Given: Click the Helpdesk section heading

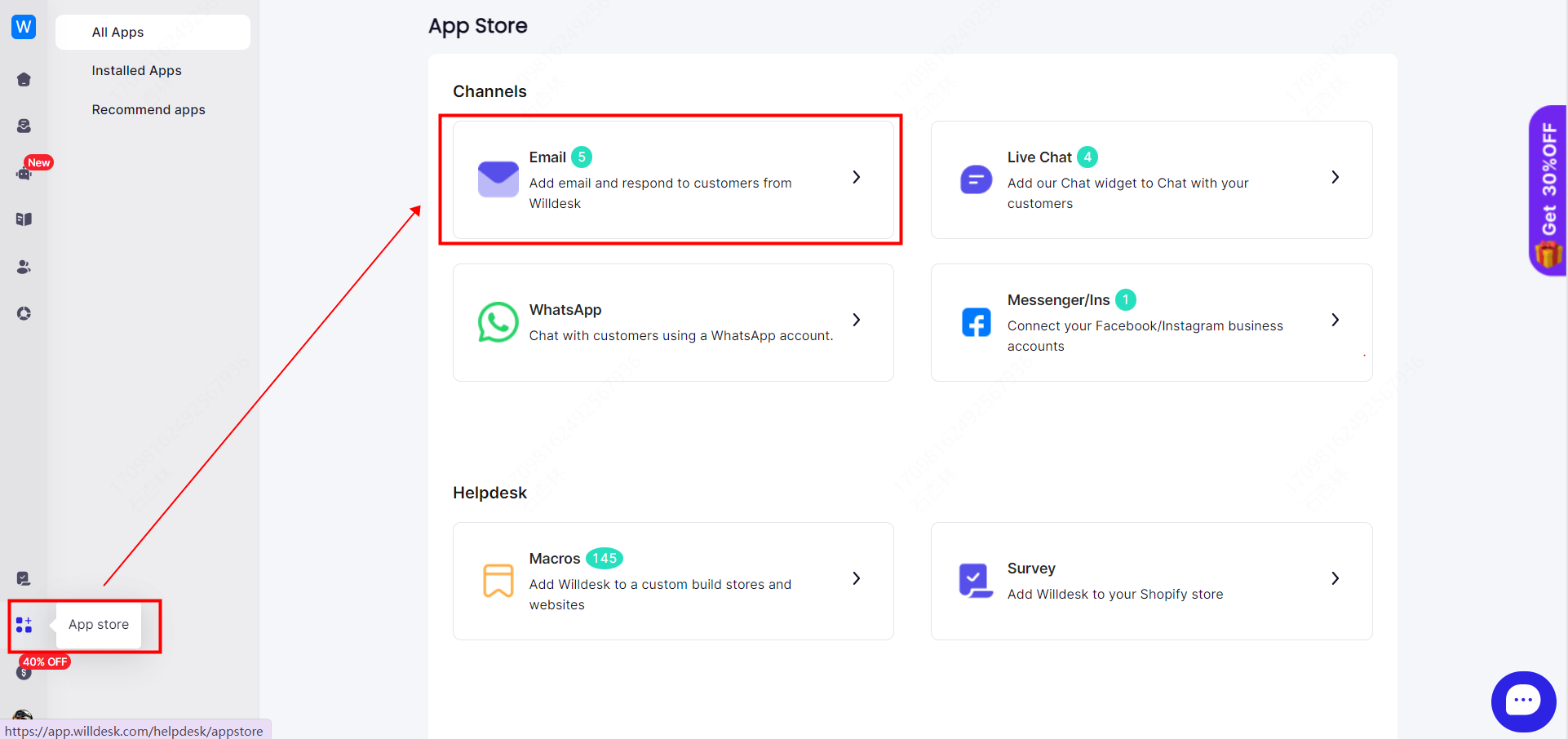Looking at the screenshot, I should coord(489,493).
